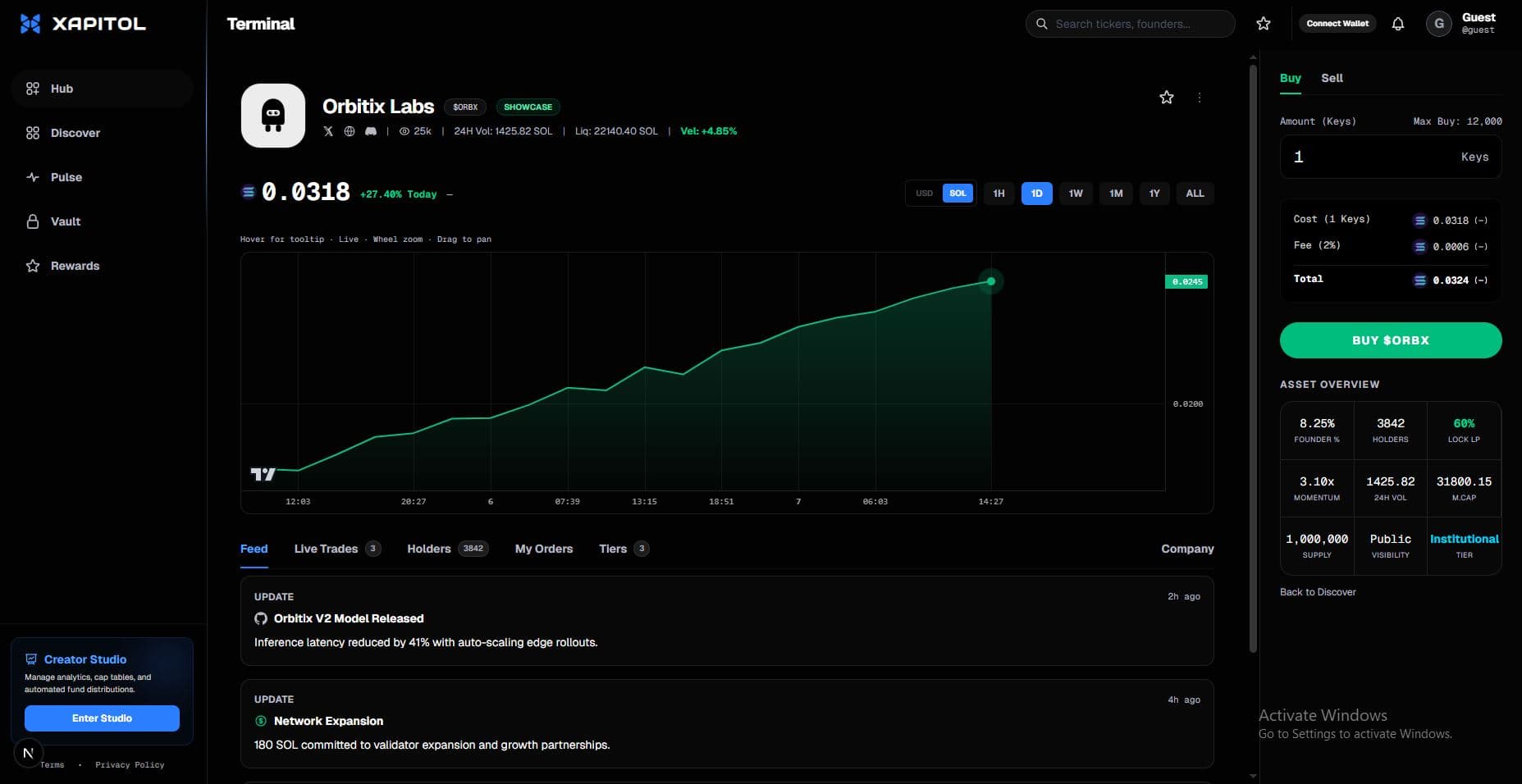Open the Discover icon in sidebar
Screen dimensions: 1522x784
(x=33, y=133)
